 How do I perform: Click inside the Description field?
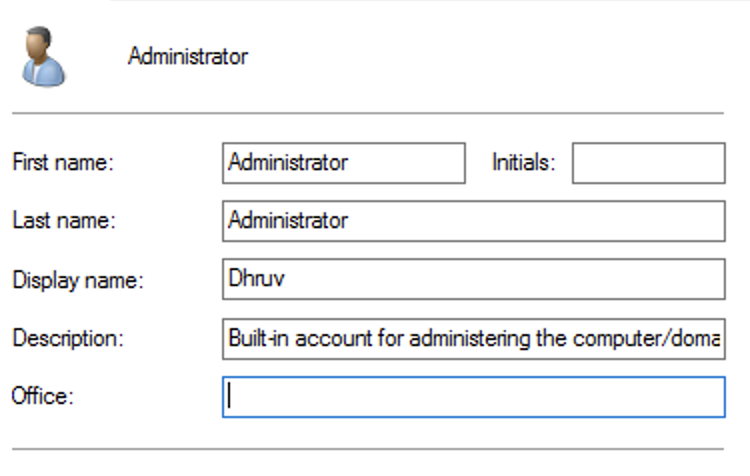pyautogui.click(x=473, y=338)
